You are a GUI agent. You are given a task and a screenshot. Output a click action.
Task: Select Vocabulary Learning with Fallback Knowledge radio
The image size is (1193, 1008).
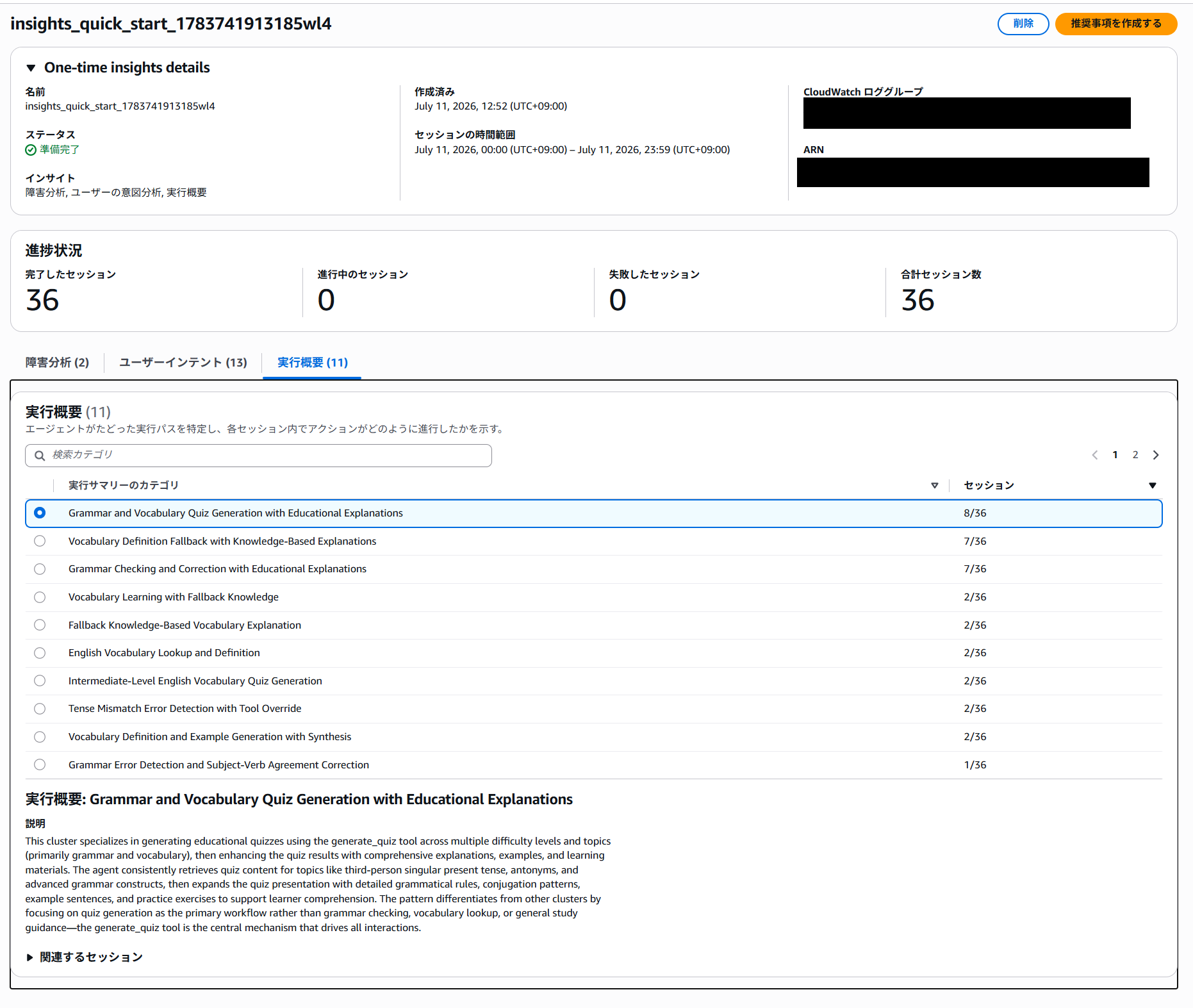[x=40, y=597]
